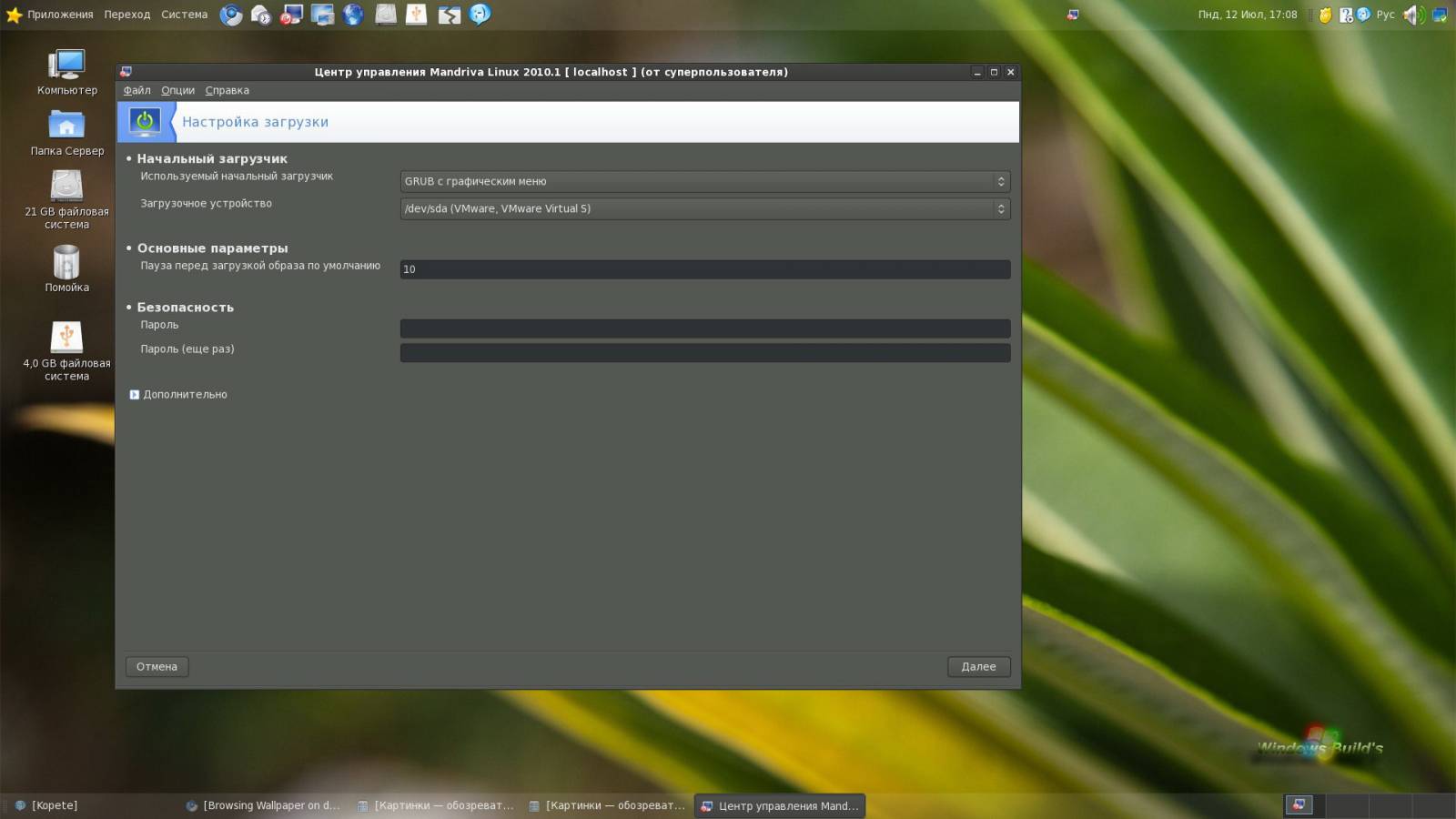The image size is (1456, 819).
Task: Open the yellow security shield tray icon
Action: [x=1326, y=15]
